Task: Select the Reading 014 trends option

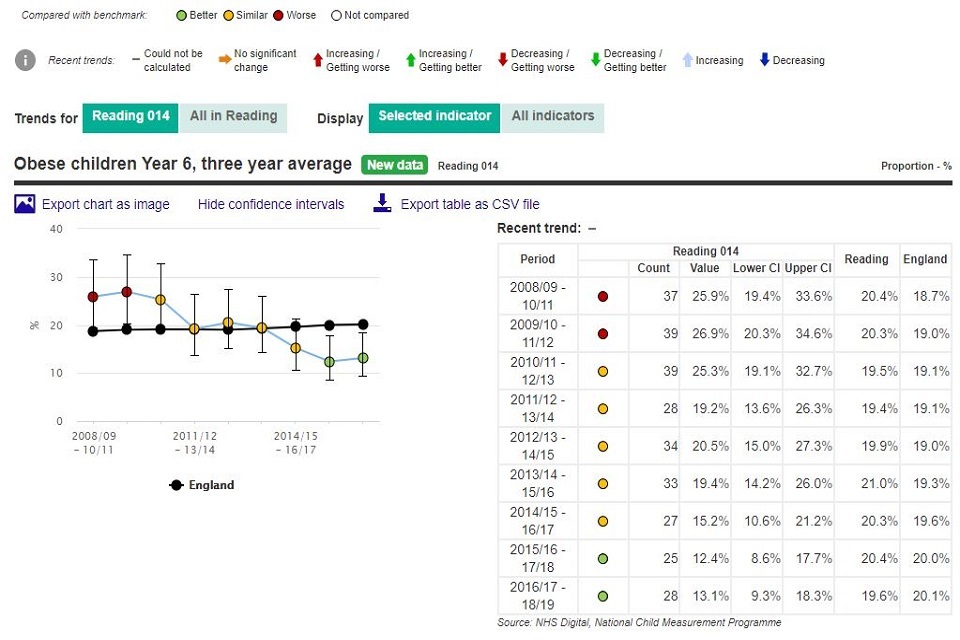Action: click(x=131, y=116)
